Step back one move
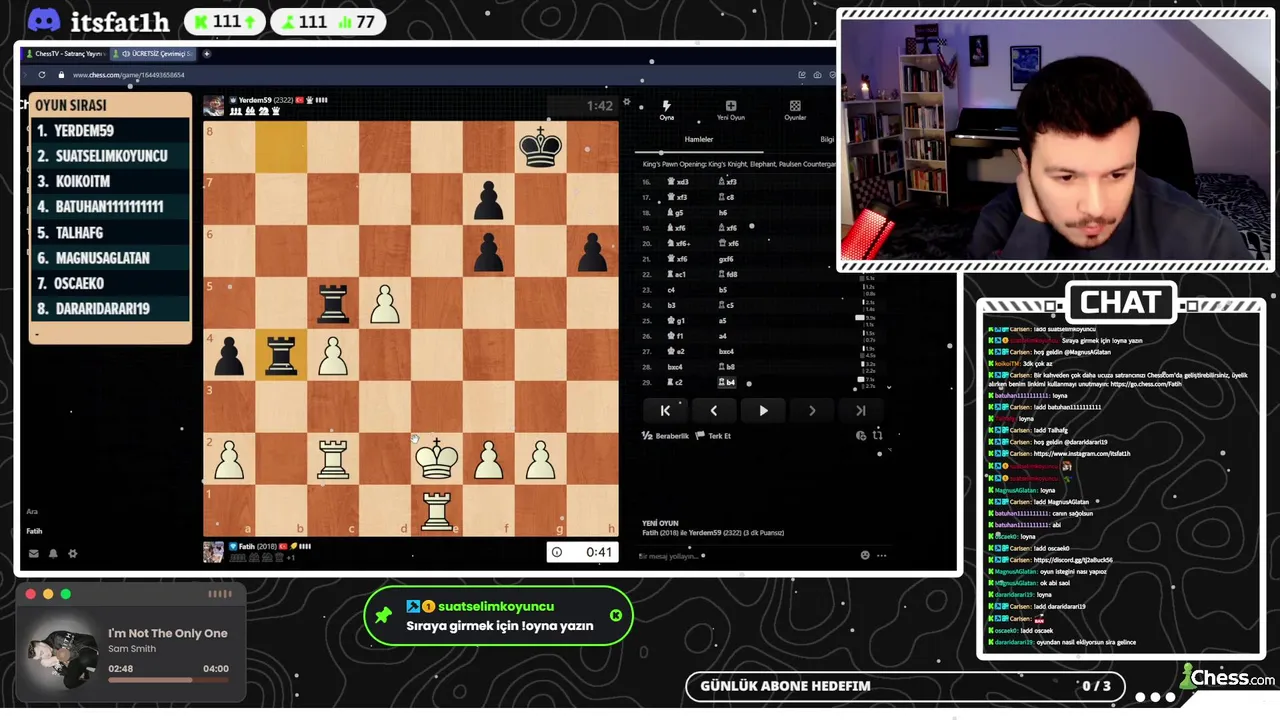 714,410
